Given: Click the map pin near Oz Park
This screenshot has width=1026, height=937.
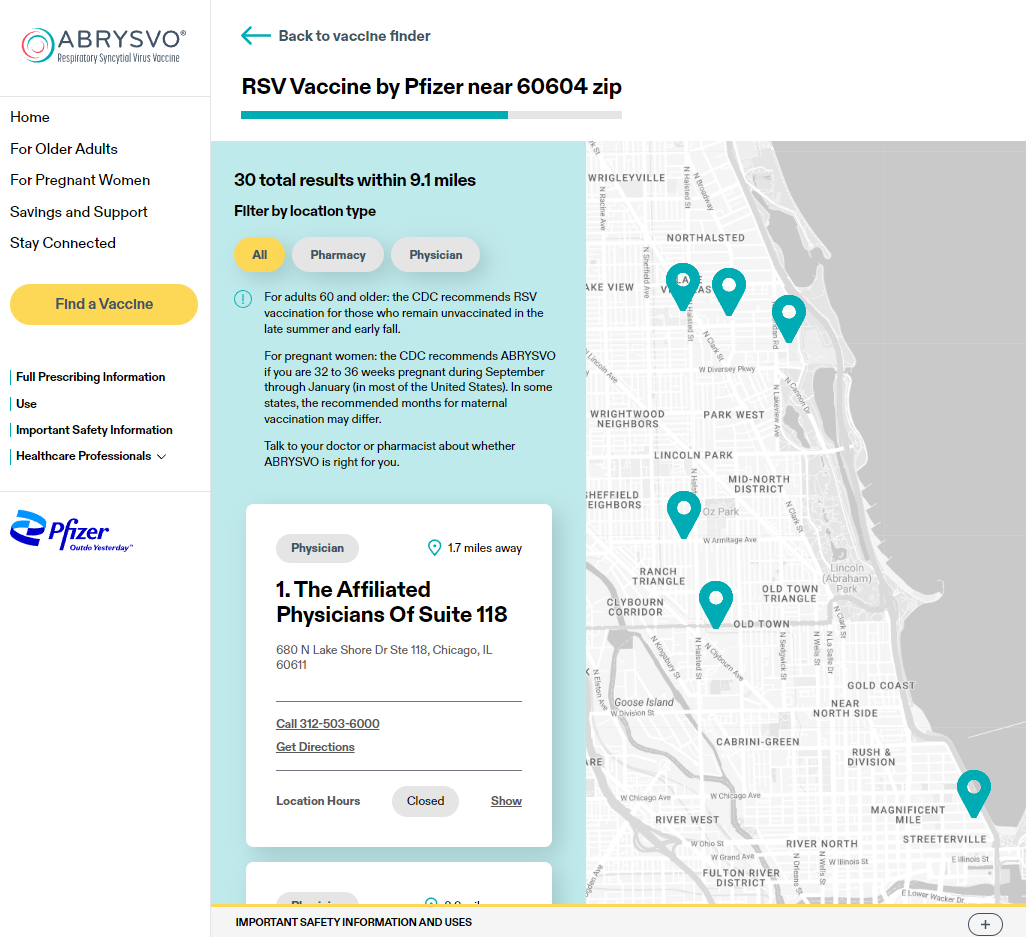Looking at the screenshot, I should pos(684,514).
